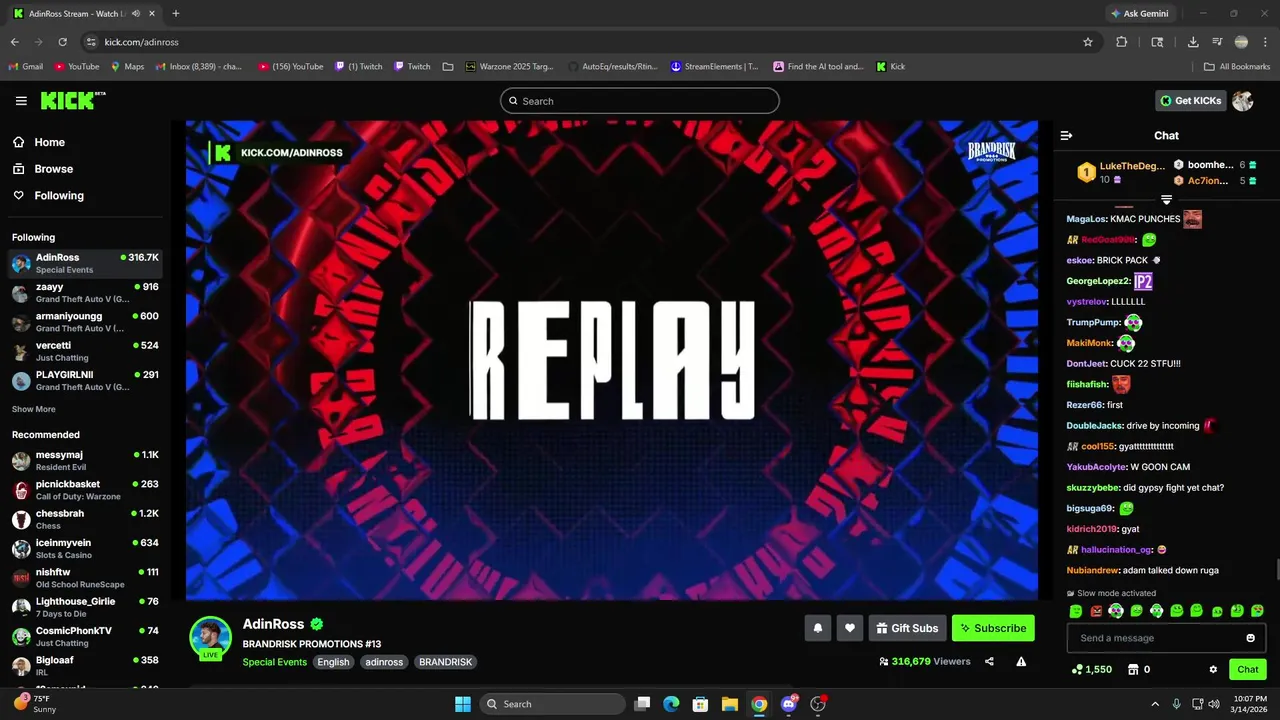Click the Chrome address bar URL
Image resolution: width=1280 pixels, height=720 pixels.
click(141, 42)
